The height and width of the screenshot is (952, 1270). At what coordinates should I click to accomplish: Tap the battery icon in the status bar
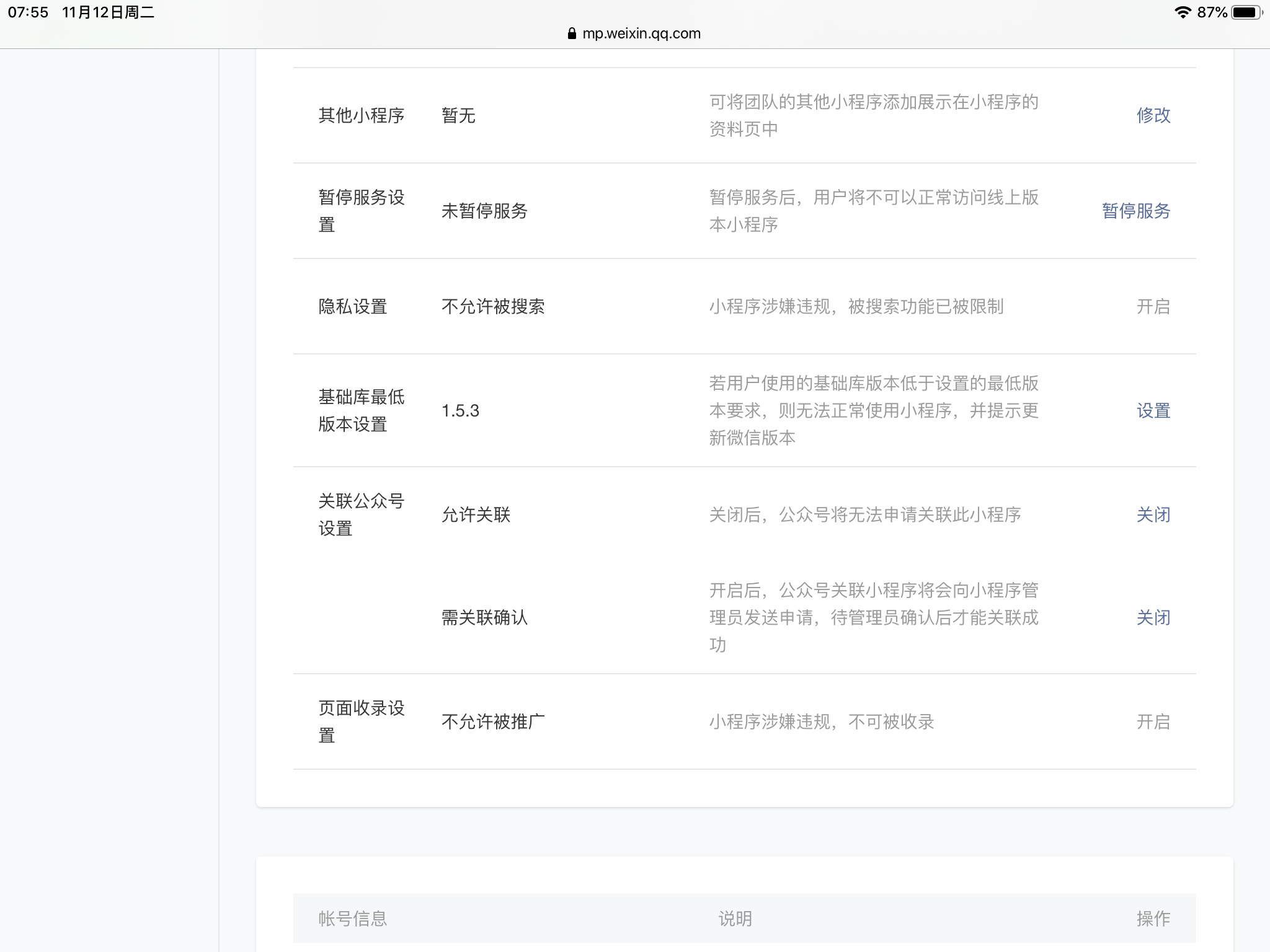[x=1247, y=12]
